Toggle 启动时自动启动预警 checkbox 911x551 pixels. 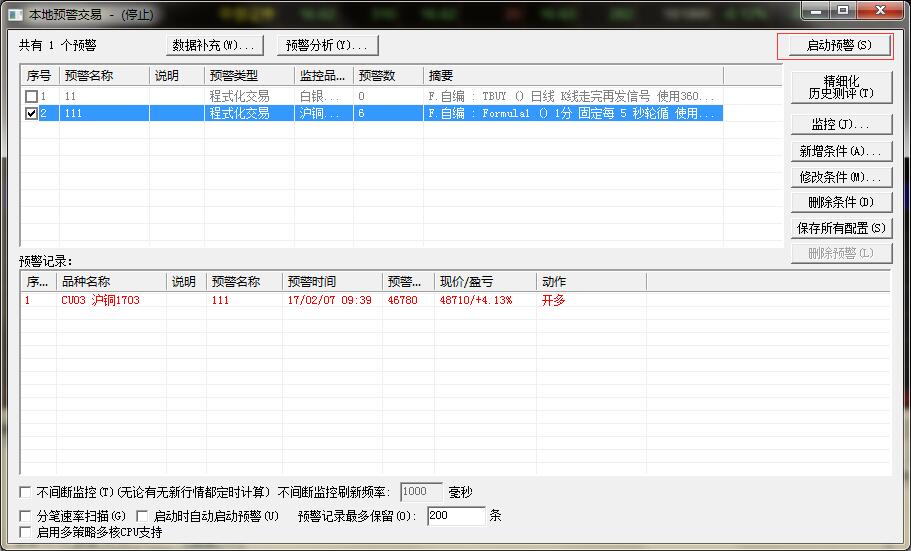click(x=142, y=516)
